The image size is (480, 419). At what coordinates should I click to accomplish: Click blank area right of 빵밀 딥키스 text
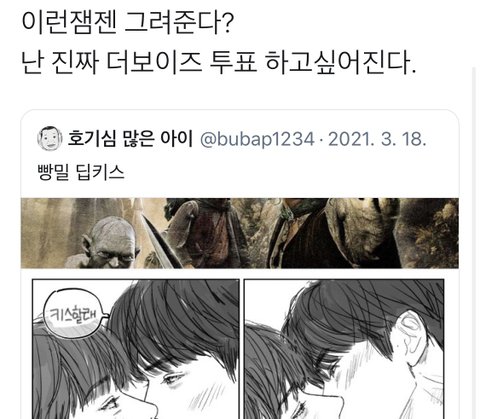(x=290, y=173)
